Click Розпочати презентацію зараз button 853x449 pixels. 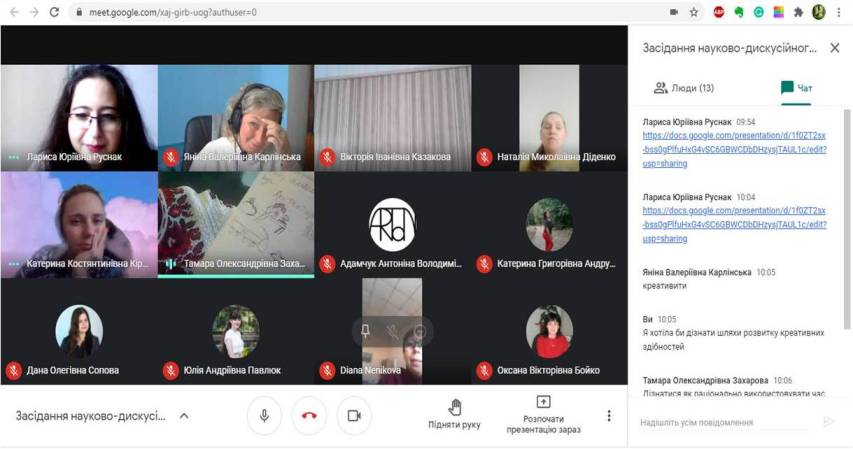point(543,415)
